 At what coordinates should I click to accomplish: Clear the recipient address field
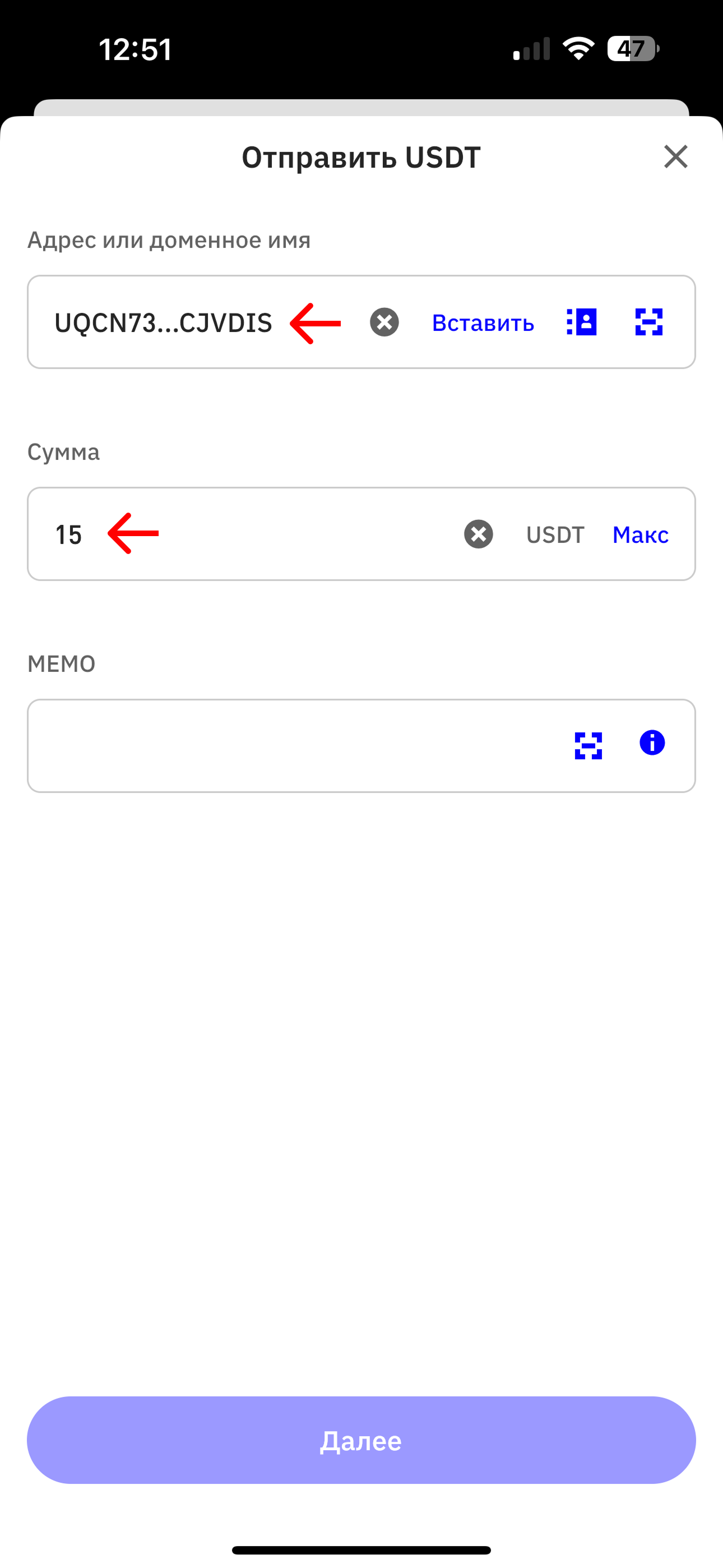click(x=384, y=322)
